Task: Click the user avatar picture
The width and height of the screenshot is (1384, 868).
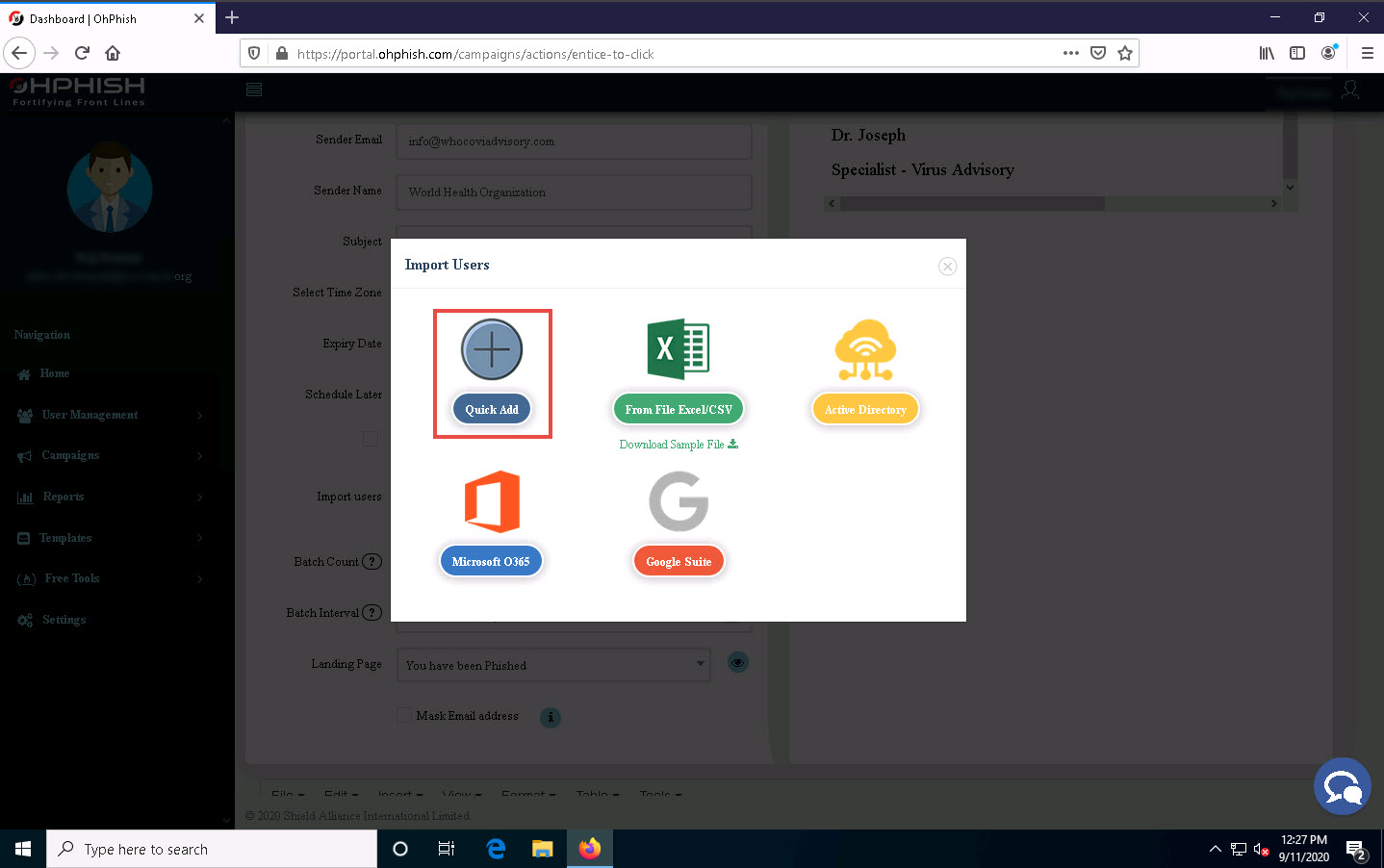Action: tap(110, 188)
